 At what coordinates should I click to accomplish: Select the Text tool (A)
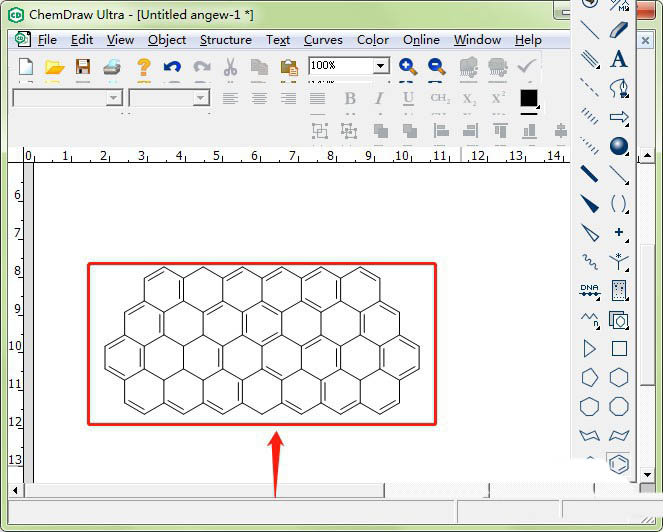[619, 59]
